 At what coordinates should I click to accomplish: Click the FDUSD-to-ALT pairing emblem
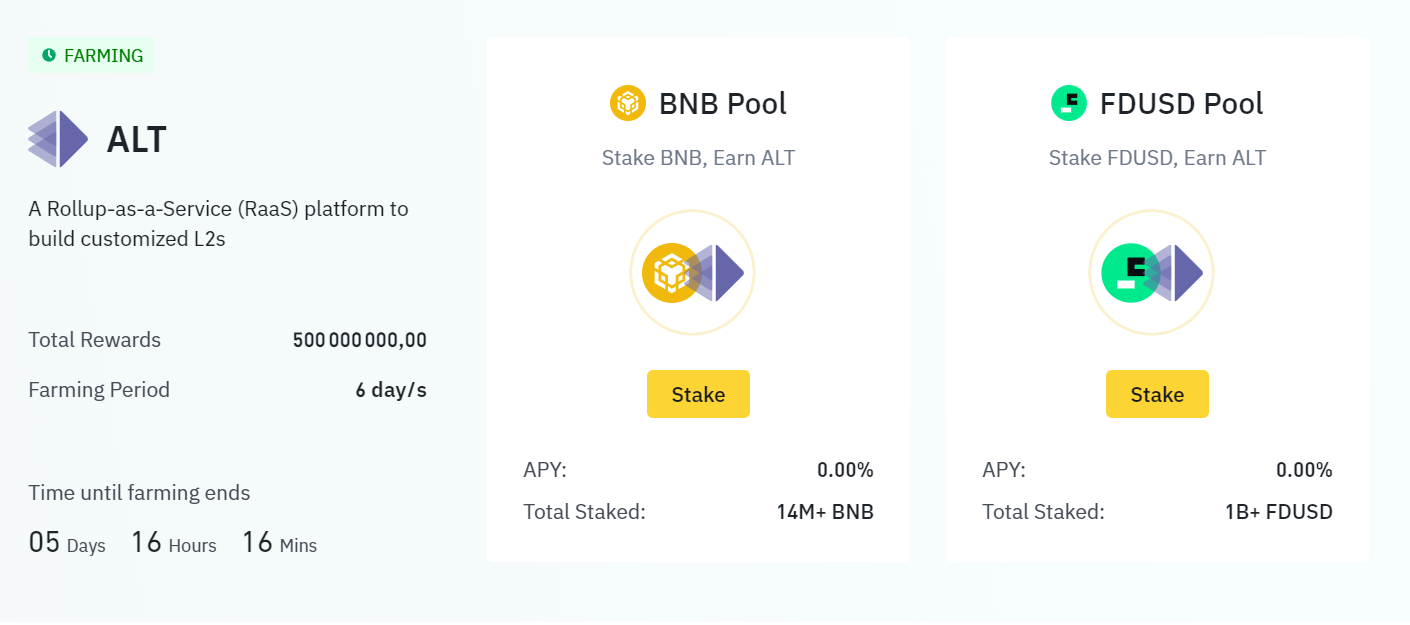coord(1150,271)
